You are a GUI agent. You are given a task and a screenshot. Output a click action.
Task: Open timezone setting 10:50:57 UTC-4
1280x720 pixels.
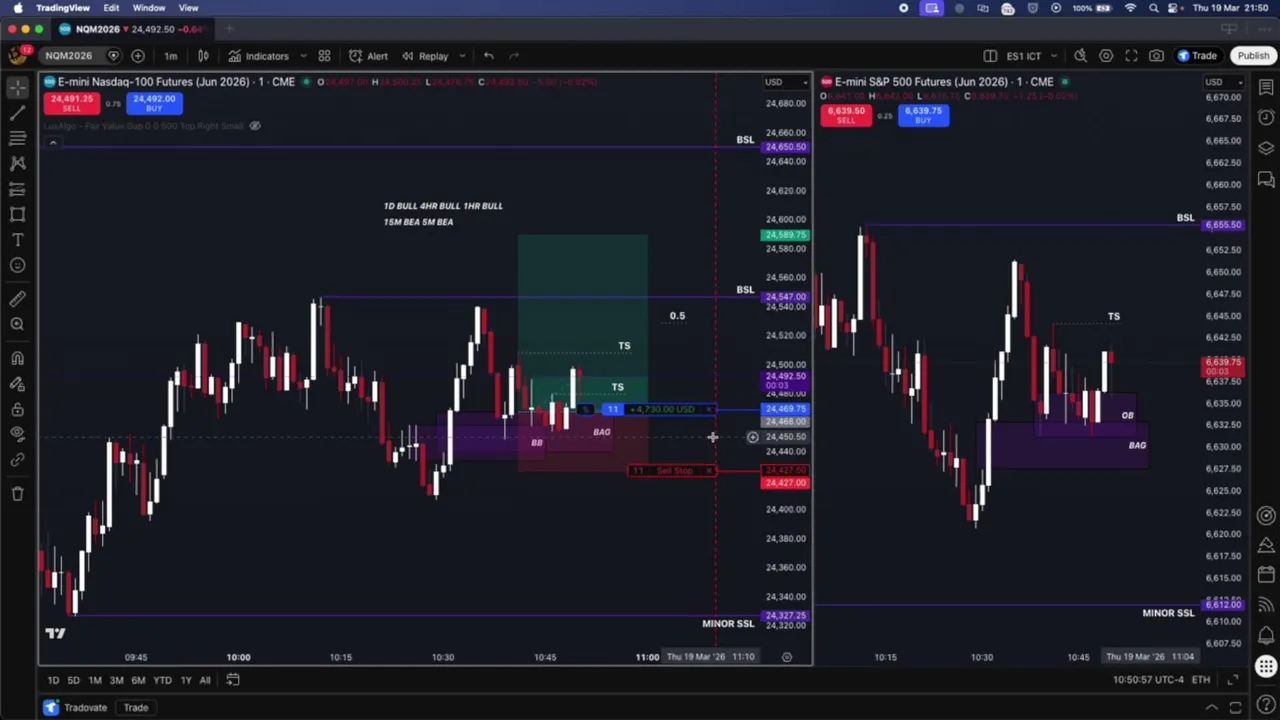pos(1148,680)
